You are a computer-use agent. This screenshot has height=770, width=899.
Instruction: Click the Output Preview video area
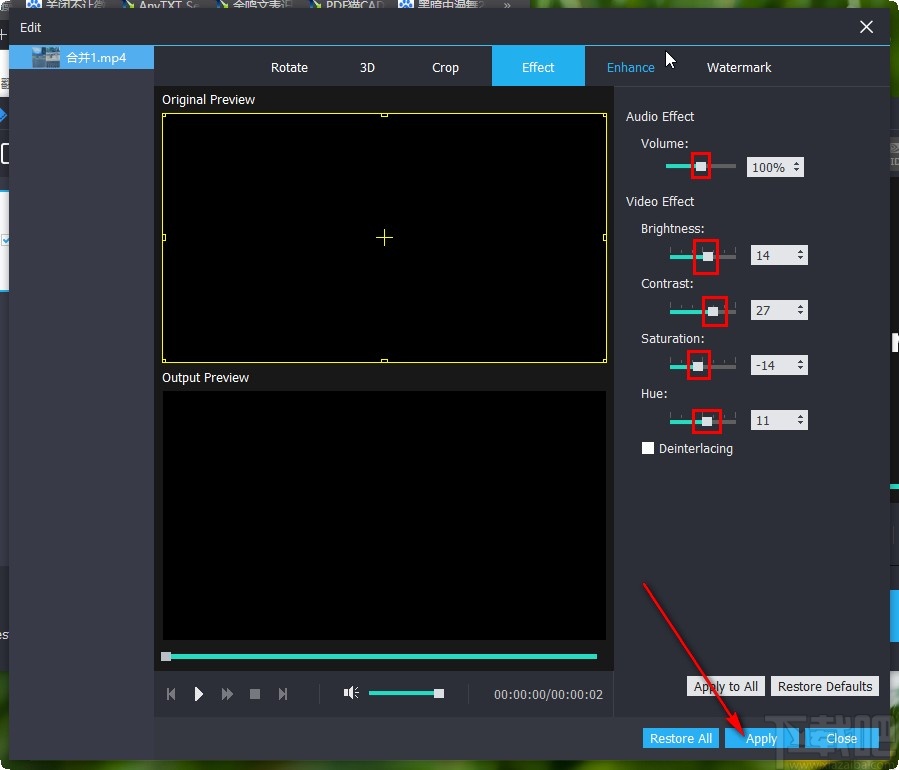tap(384, 515)
